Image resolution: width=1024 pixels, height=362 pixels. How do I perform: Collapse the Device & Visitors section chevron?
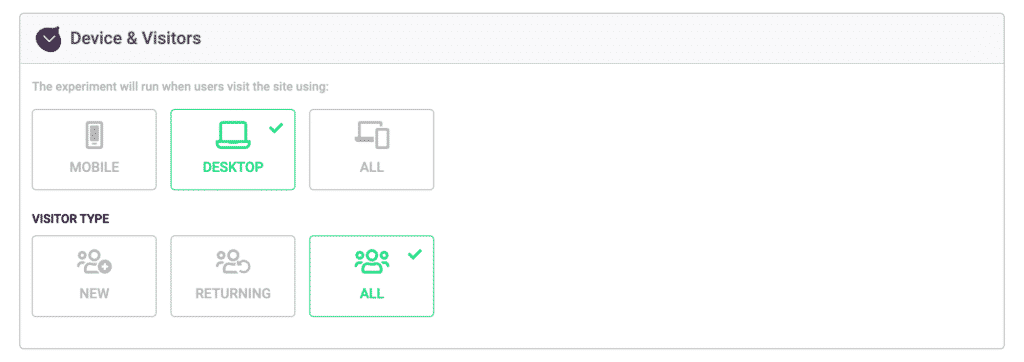pos(48,39)
